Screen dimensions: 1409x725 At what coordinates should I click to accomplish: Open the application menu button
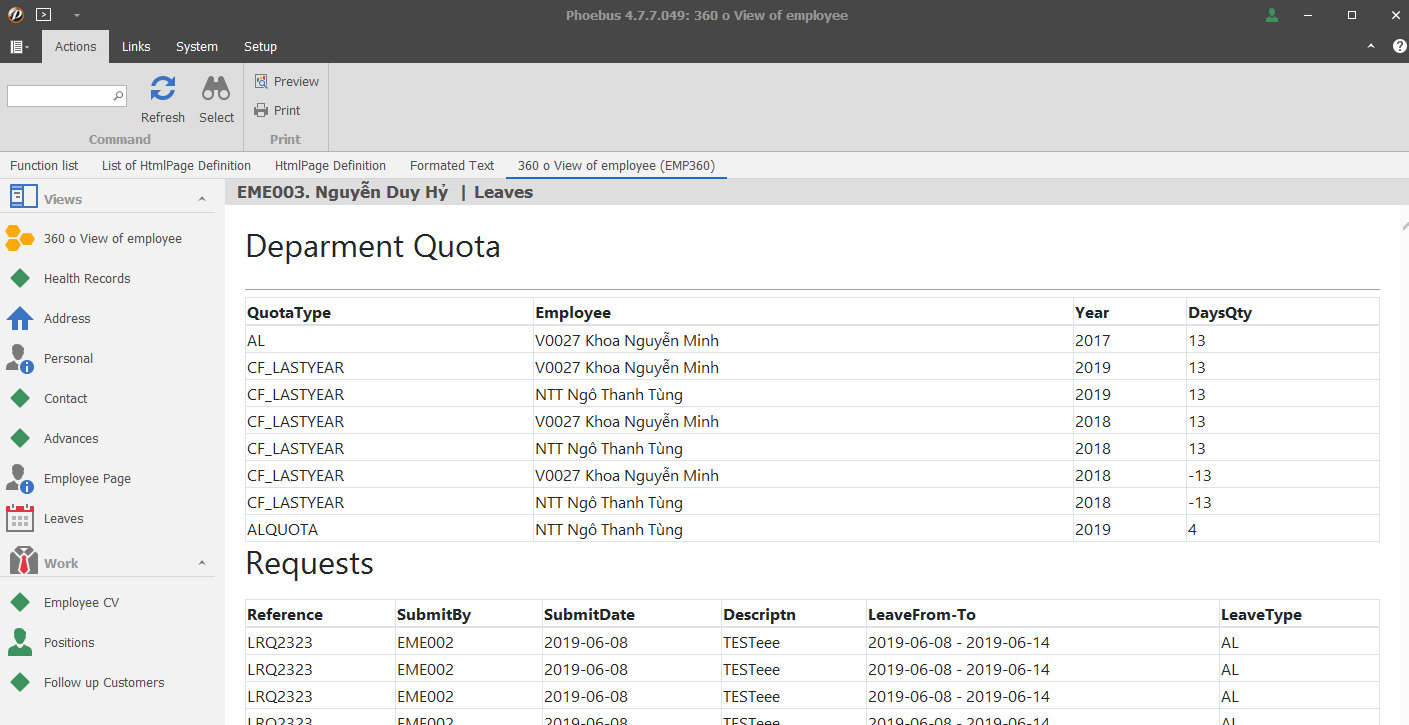click(x=19, y=47)
